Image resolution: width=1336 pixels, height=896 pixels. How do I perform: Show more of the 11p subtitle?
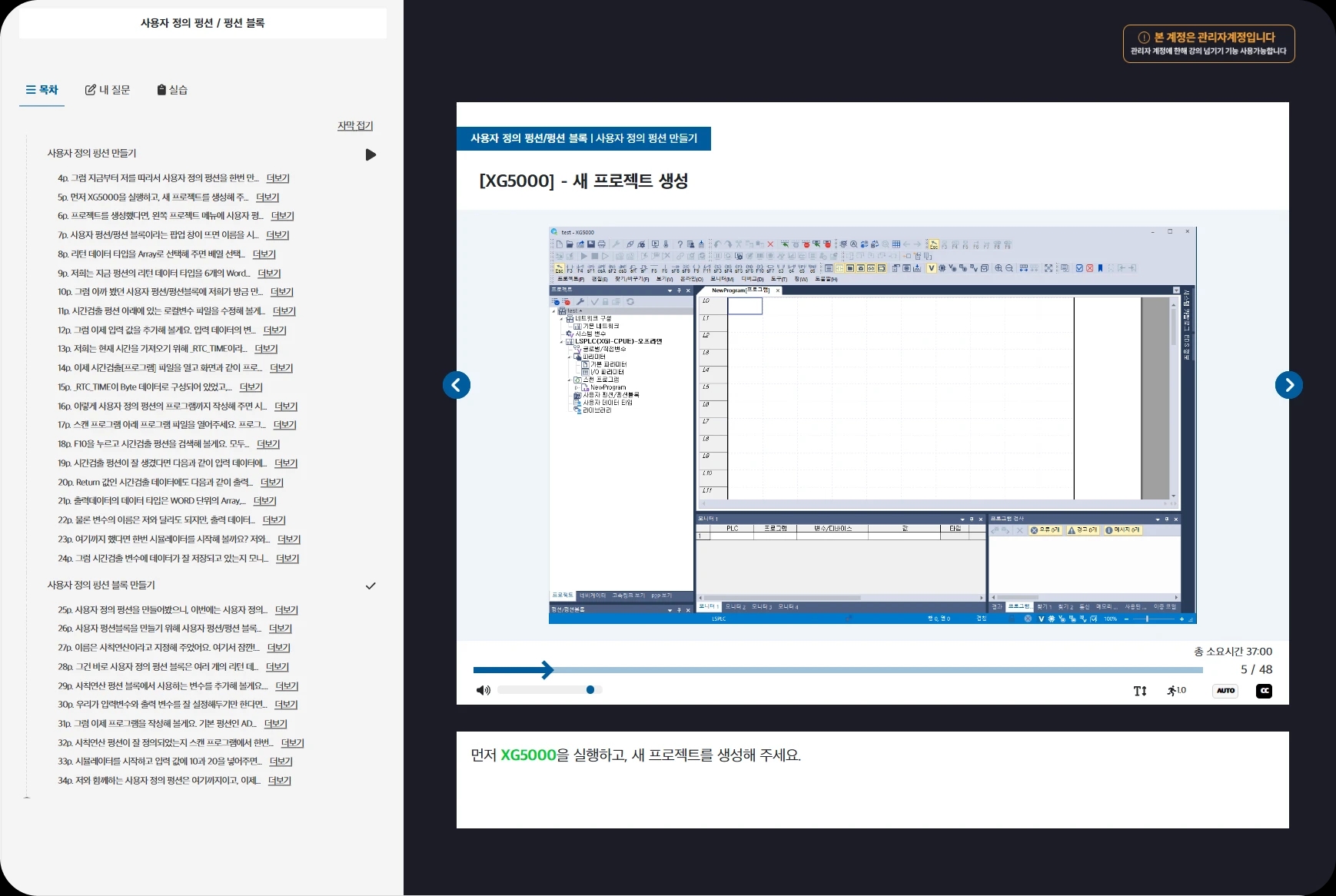point(284,311)
